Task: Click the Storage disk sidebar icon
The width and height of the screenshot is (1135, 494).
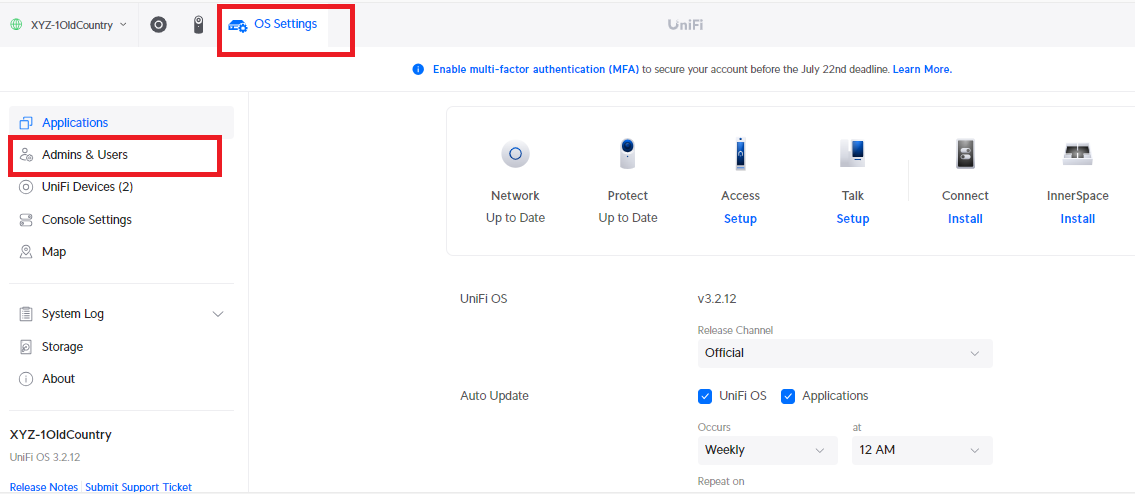Action: point(26,347)
